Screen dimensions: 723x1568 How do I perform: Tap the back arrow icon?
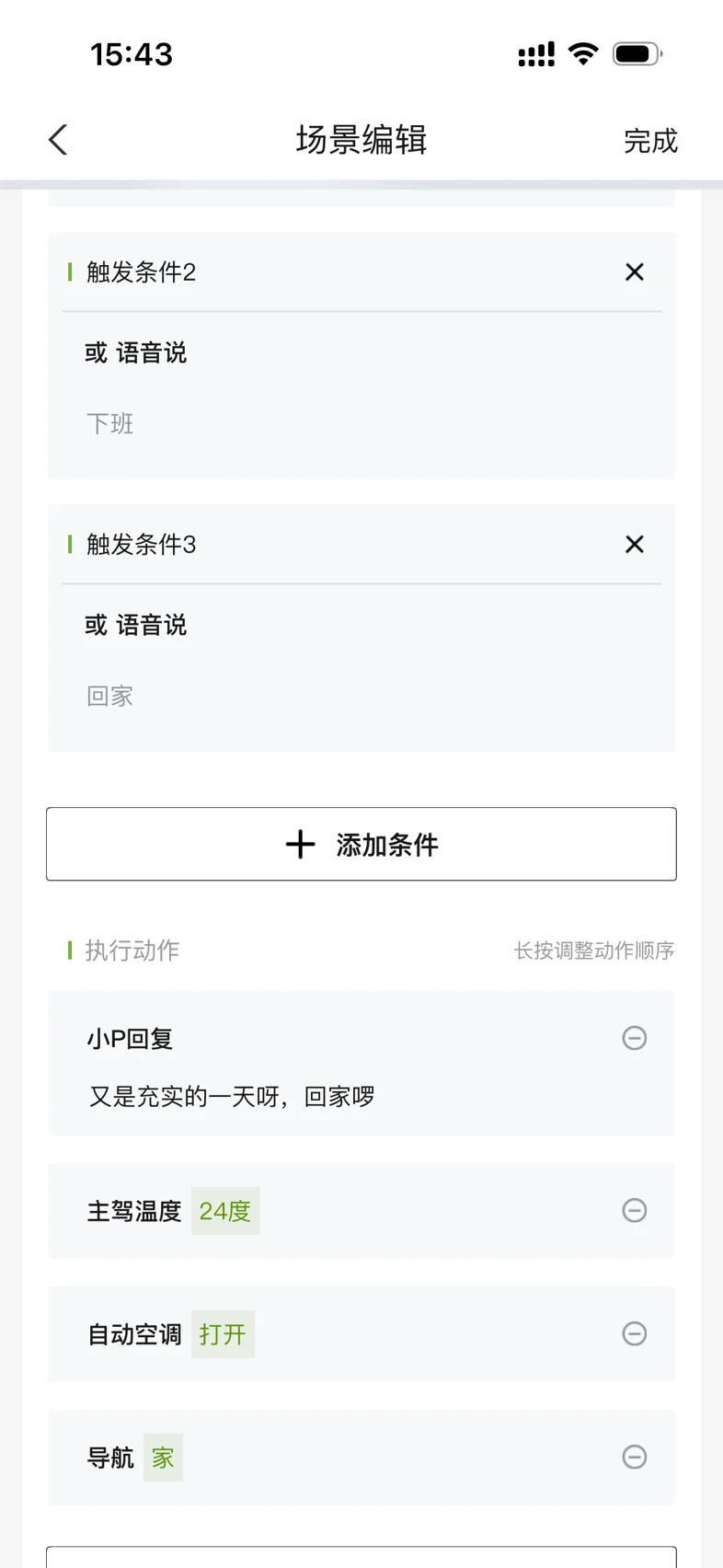point(58,141)
